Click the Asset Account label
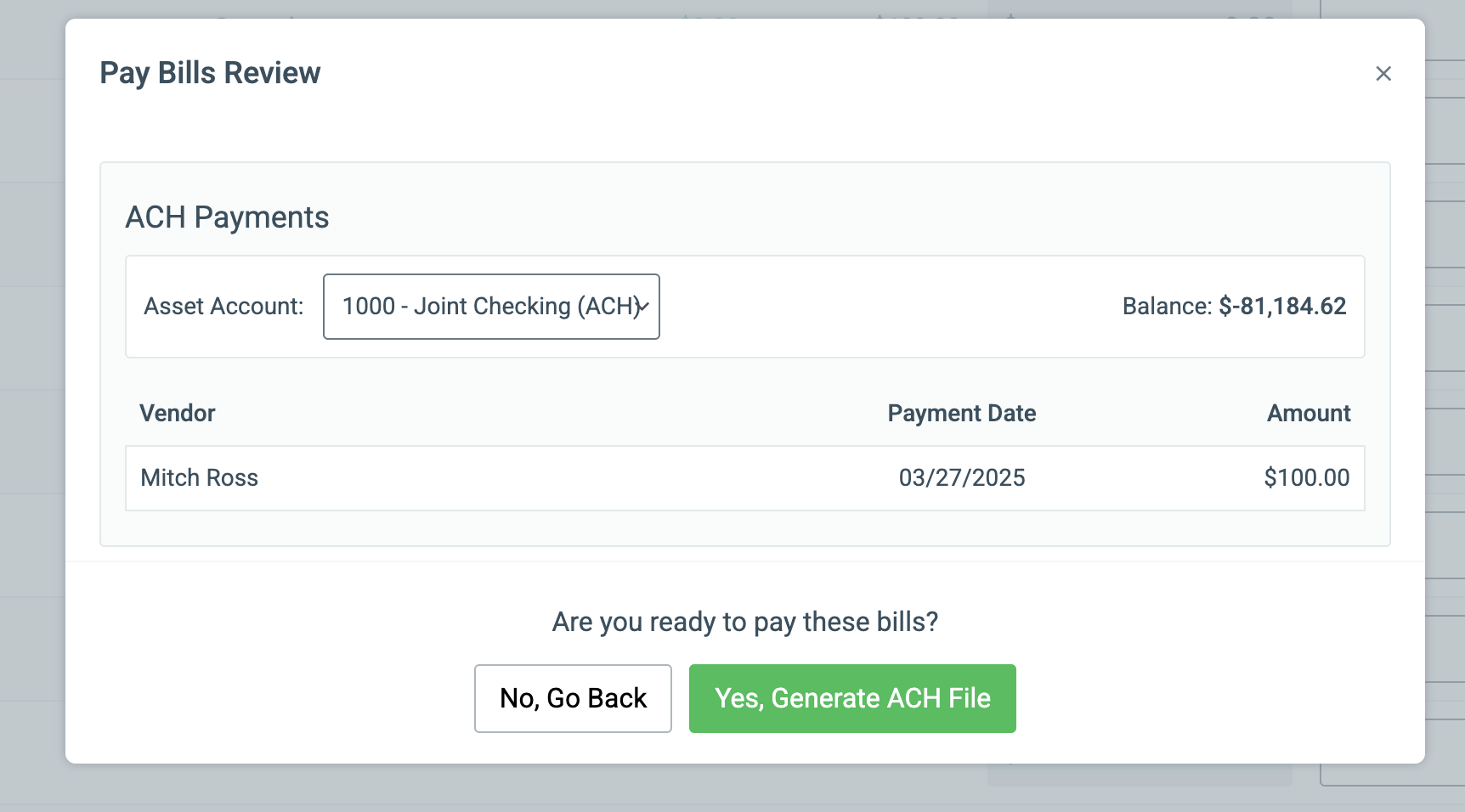 click(223, 307)
